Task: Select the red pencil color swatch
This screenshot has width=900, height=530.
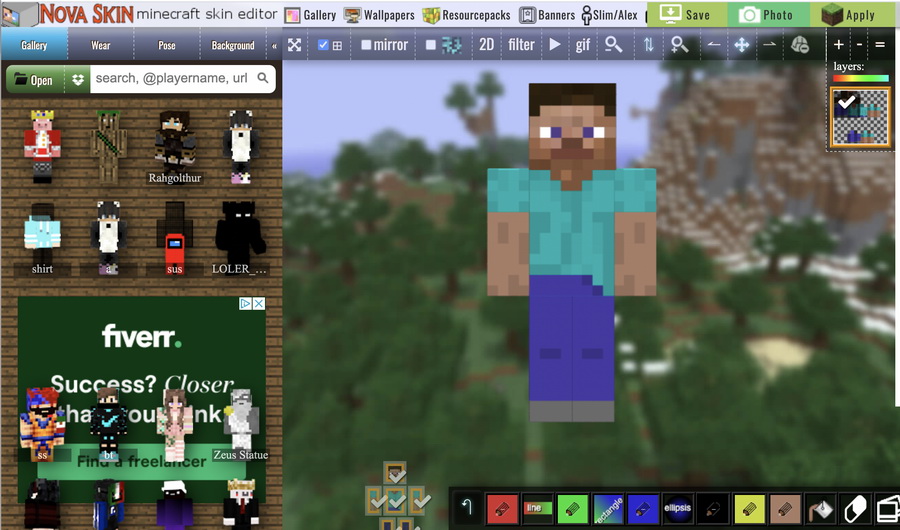Action: 502,507
